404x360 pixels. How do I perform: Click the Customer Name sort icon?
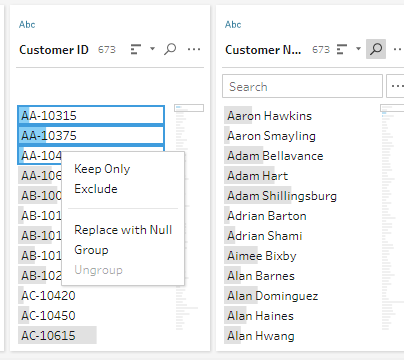(342, 49)
